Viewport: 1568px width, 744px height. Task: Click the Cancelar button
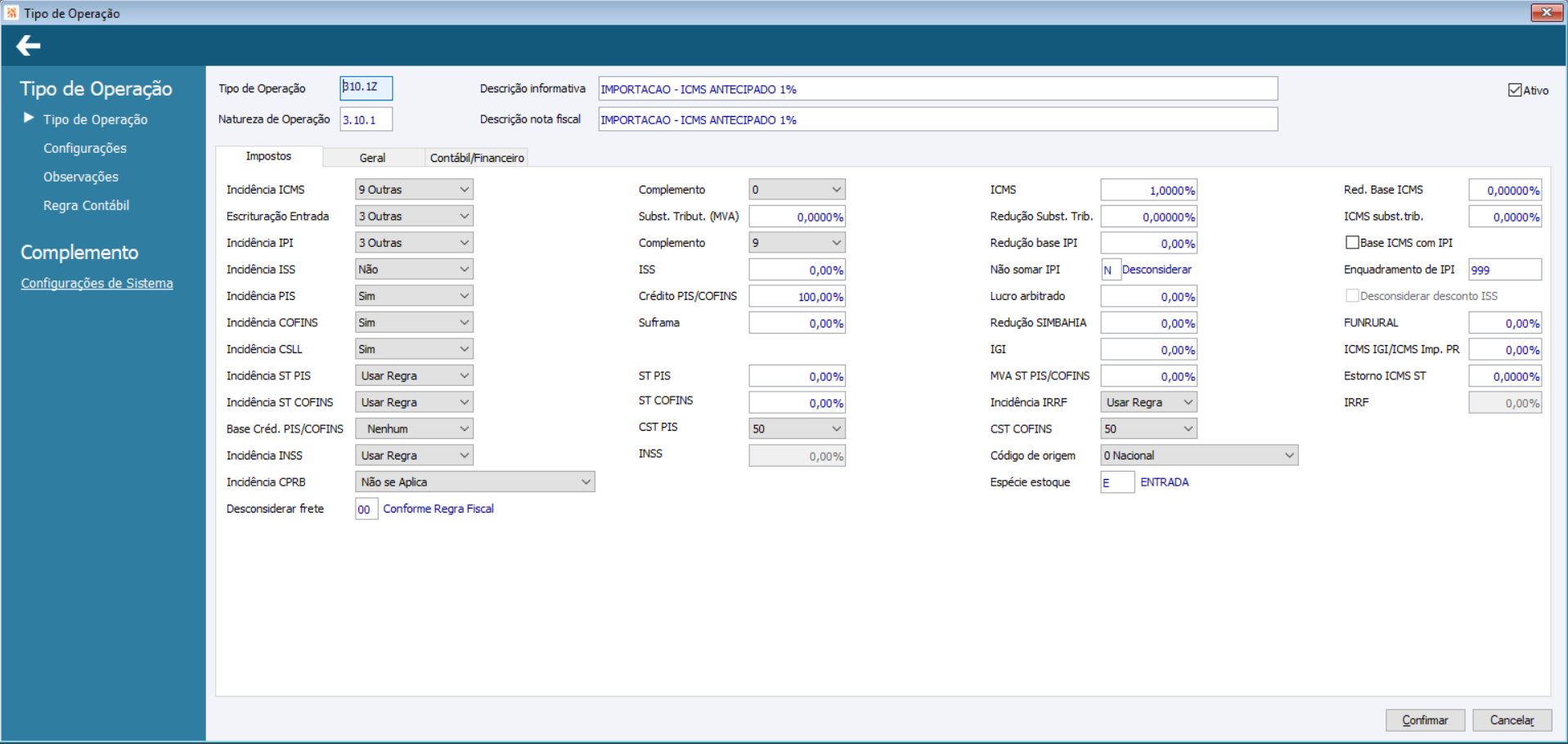click(x=1512, y=720)
